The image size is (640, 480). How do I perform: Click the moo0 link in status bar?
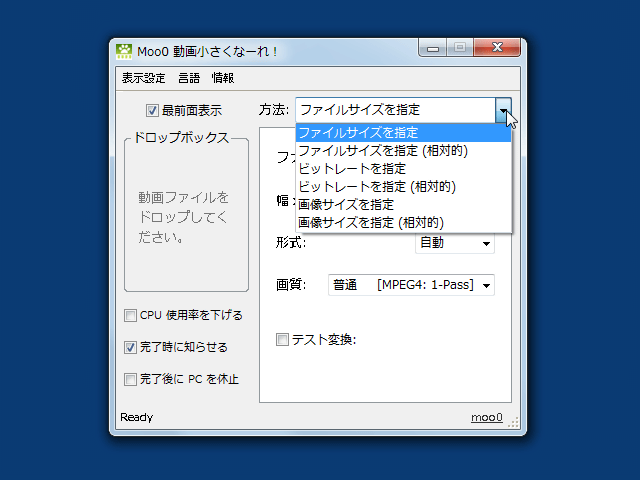(x=487, y=417)
